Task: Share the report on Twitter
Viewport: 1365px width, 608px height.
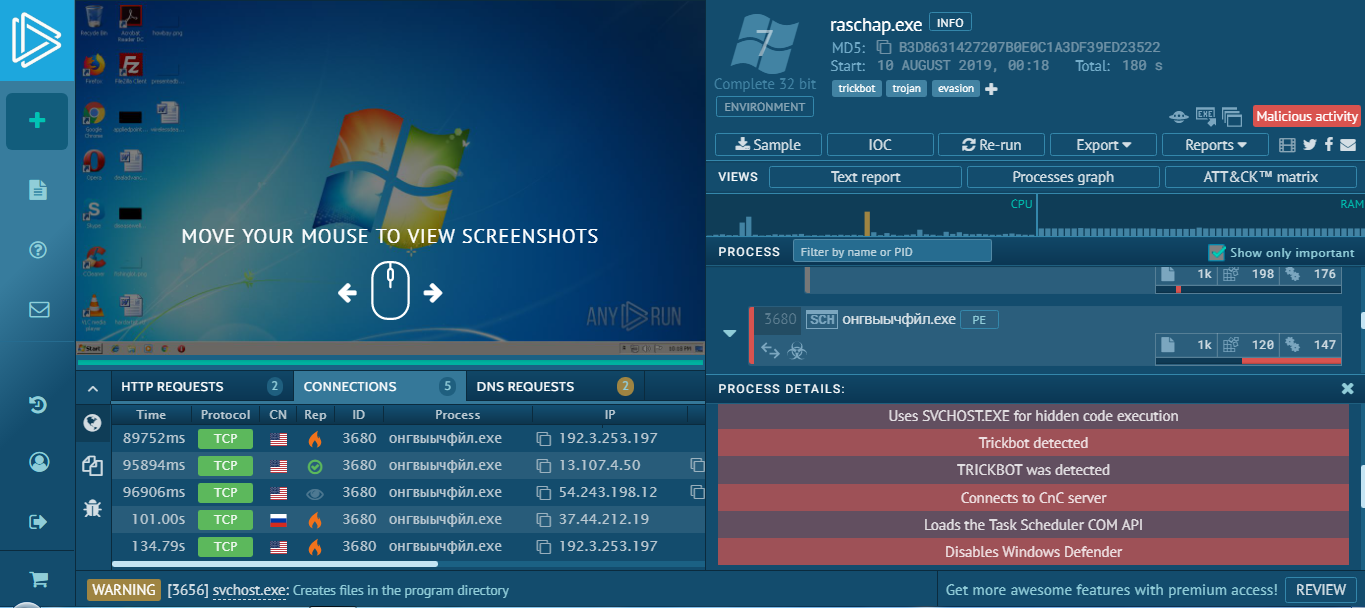Action: click(1310, 145)
